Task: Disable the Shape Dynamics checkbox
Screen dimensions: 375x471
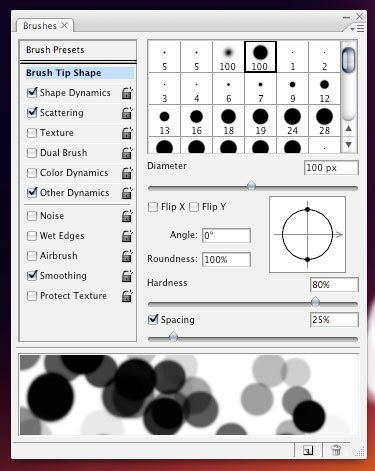Action: tap(32, 92)
